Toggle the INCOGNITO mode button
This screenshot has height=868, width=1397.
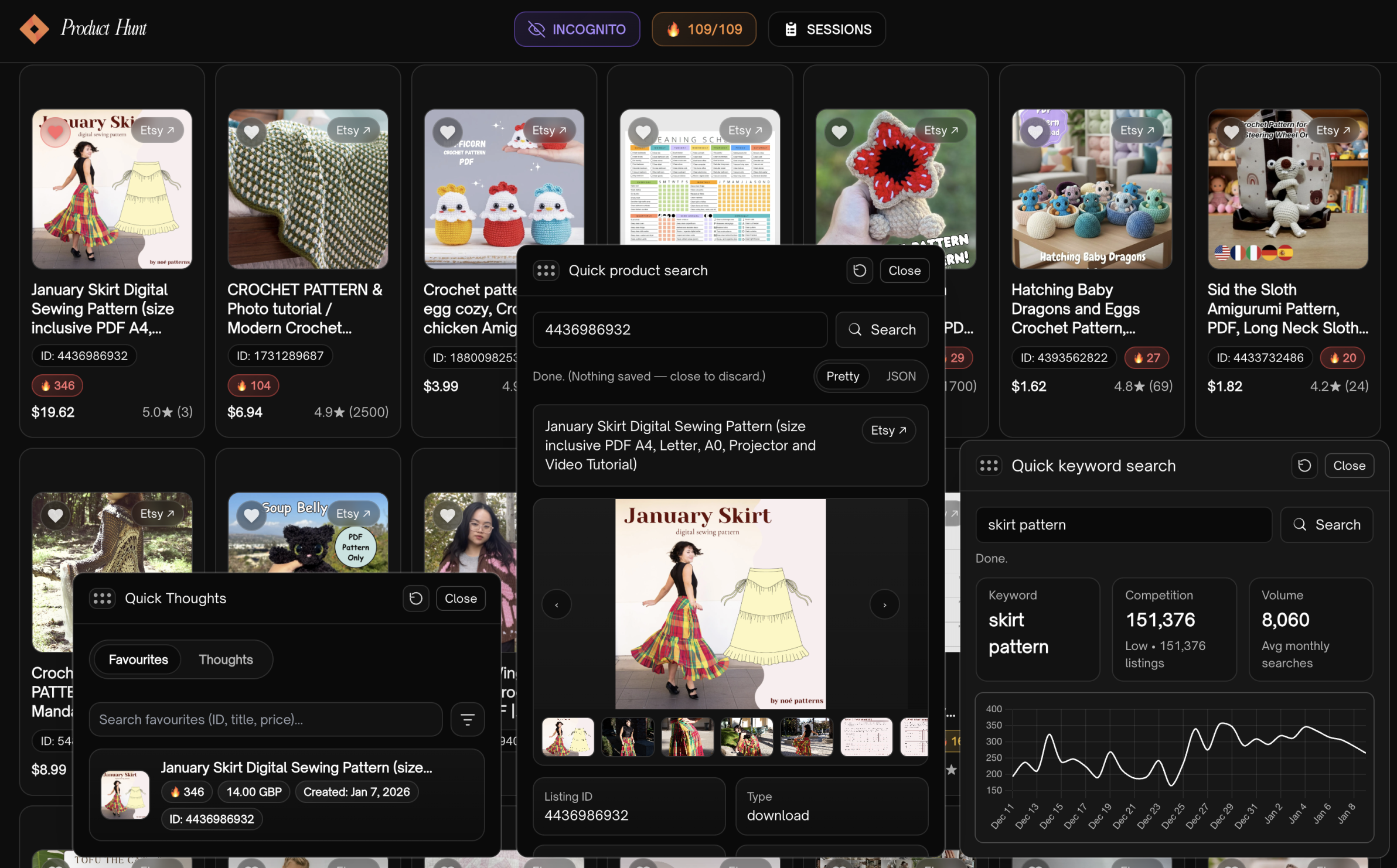tap(577, 29)
